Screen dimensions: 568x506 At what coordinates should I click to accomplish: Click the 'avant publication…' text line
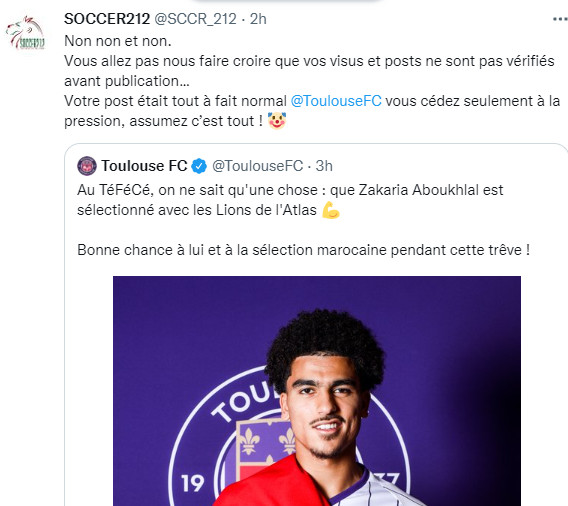point(127,81)
